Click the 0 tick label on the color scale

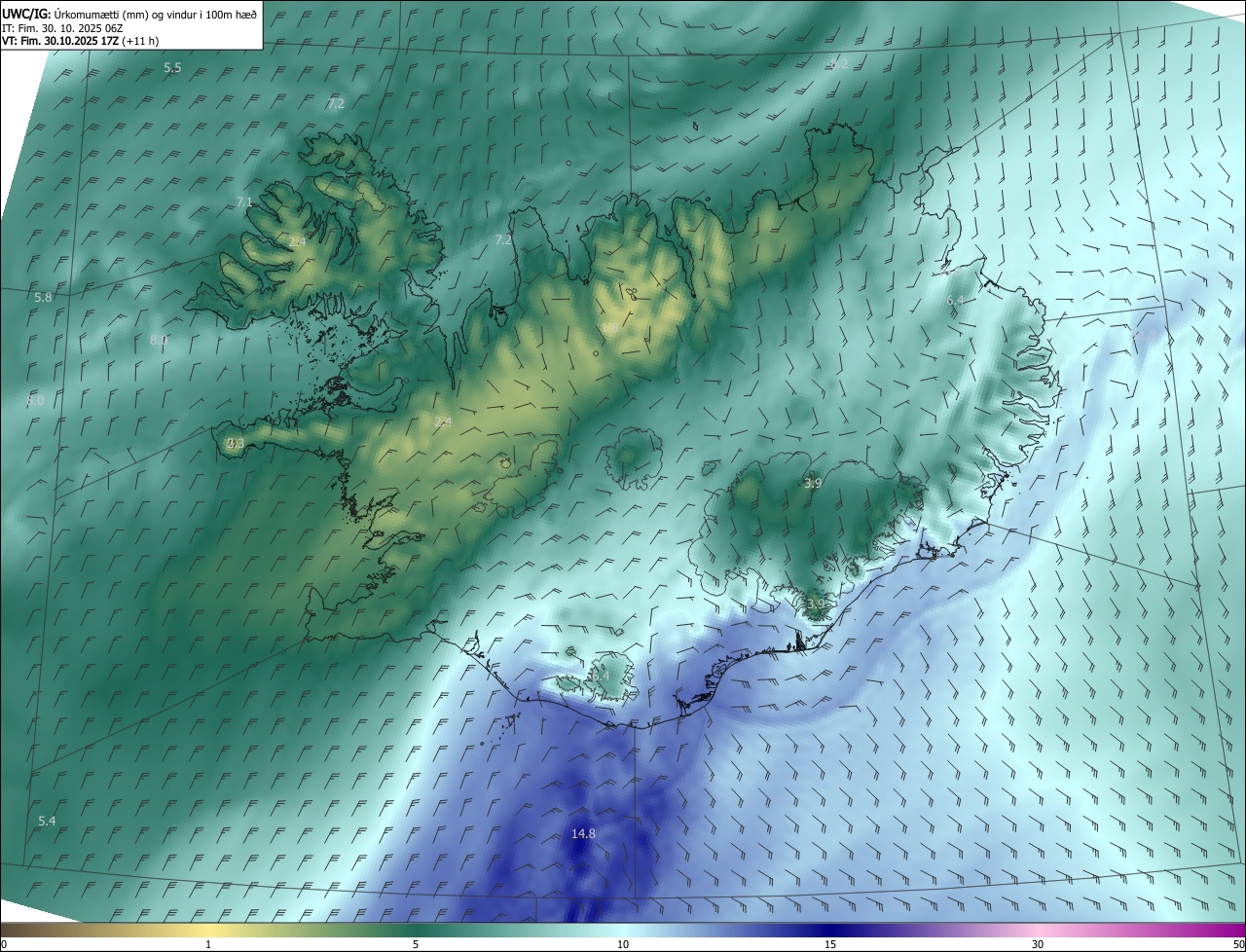pos(4,944)
